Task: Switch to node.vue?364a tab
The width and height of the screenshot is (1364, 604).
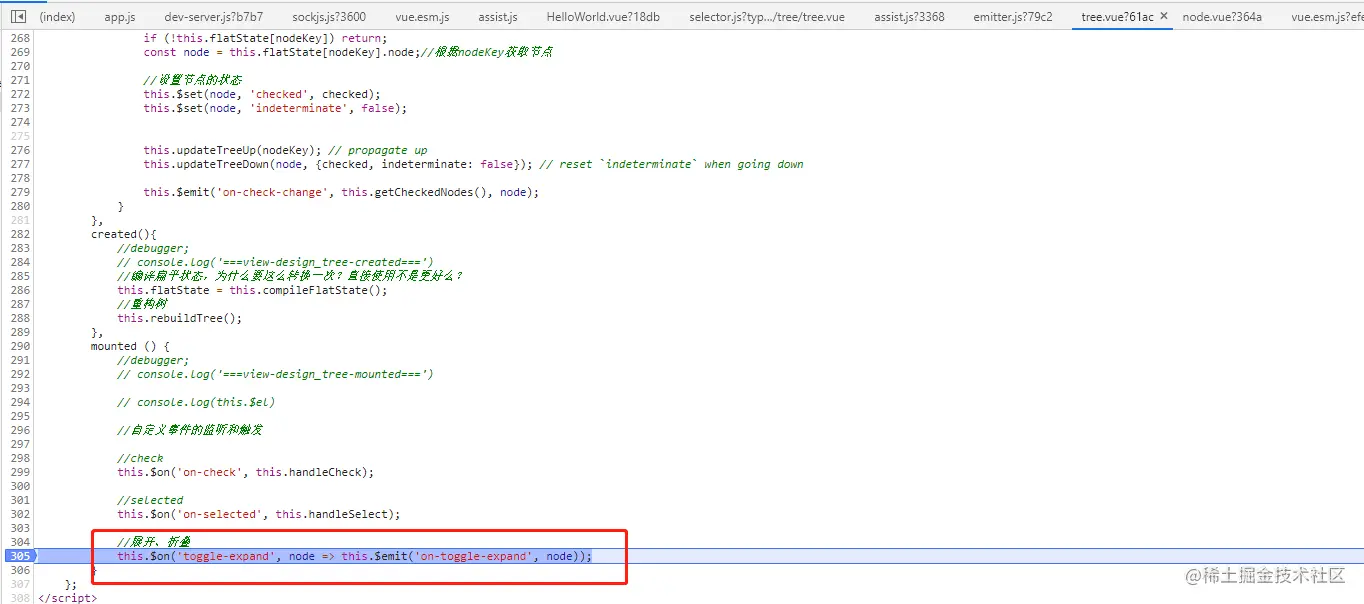Action: [x=1222, y=17]
